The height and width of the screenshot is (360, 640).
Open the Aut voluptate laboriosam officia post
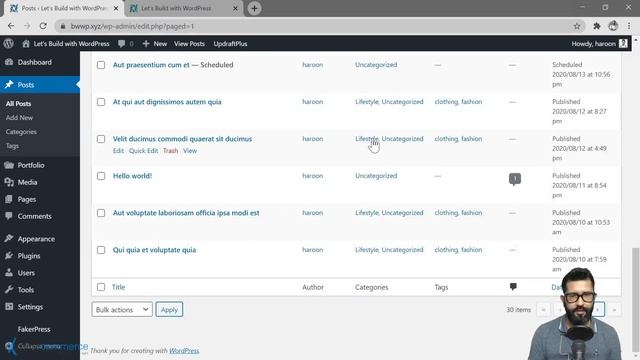186,213
